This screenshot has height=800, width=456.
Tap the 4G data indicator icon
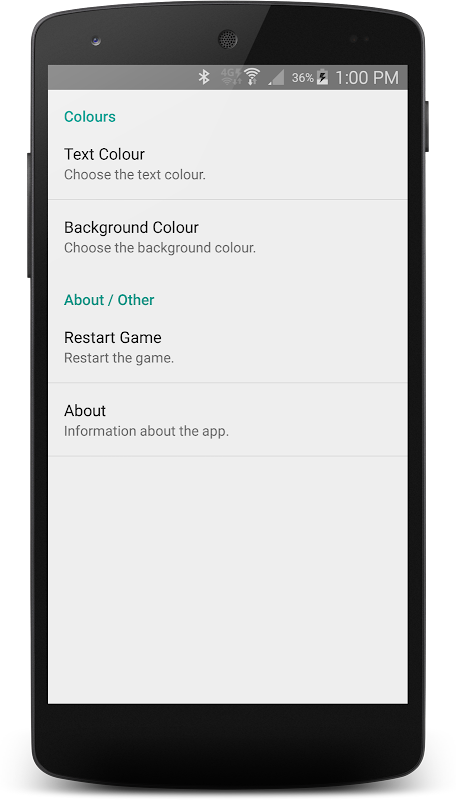[x=231, y=77]
